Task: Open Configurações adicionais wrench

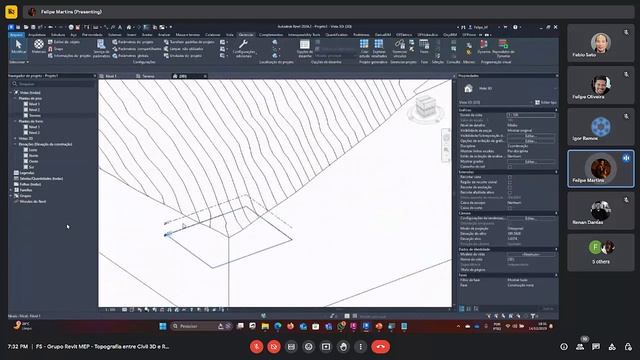Action: [244, 49]
